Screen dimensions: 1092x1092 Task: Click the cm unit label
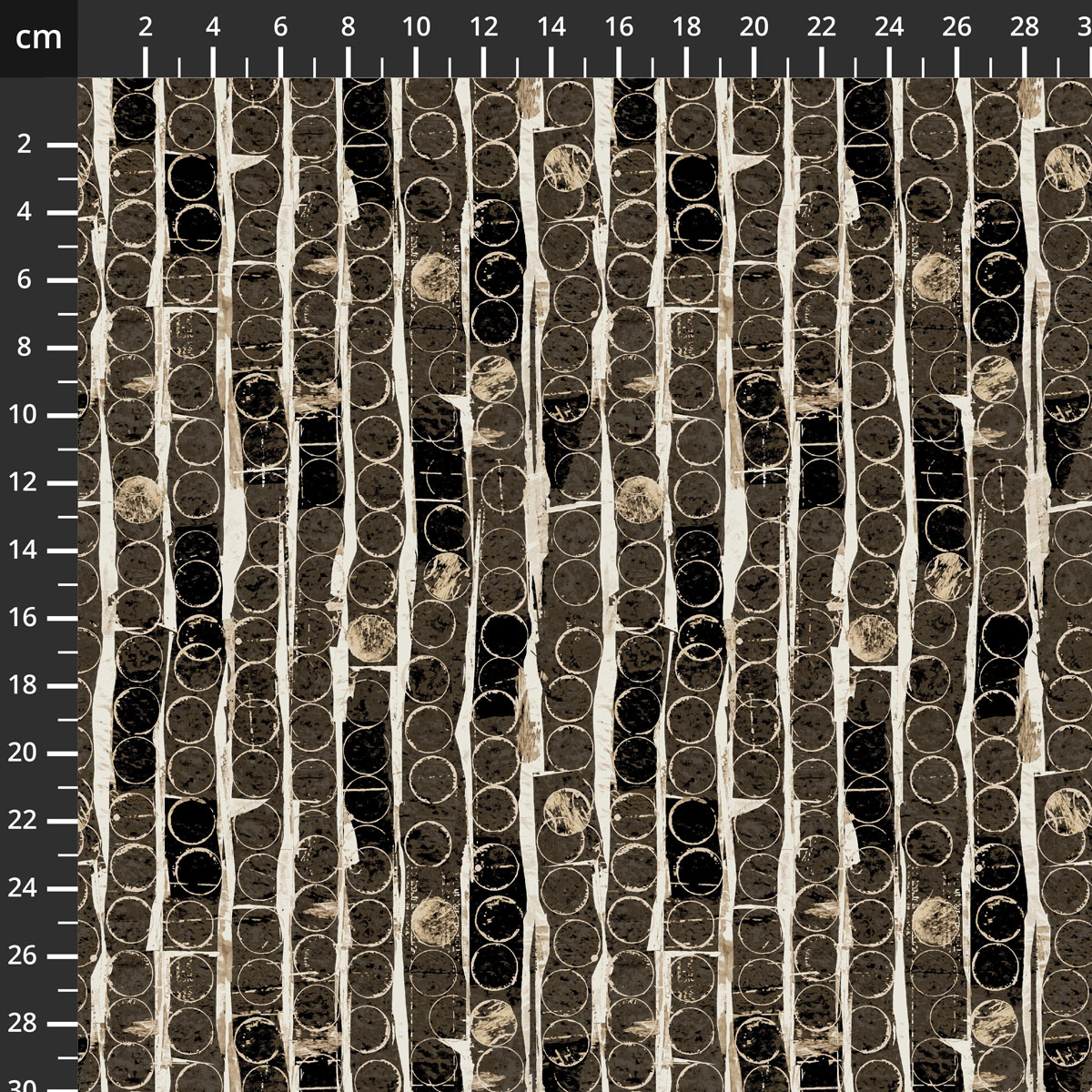[38, 37]
